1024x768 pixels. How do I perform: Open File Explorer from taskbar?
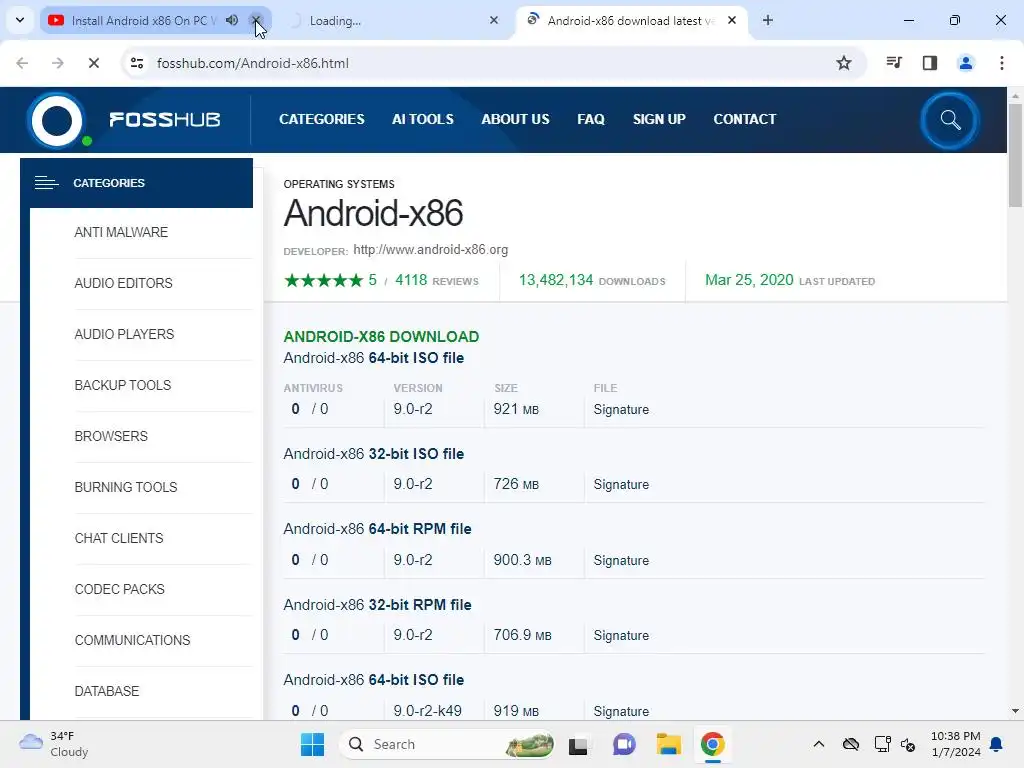coord(669,744)
